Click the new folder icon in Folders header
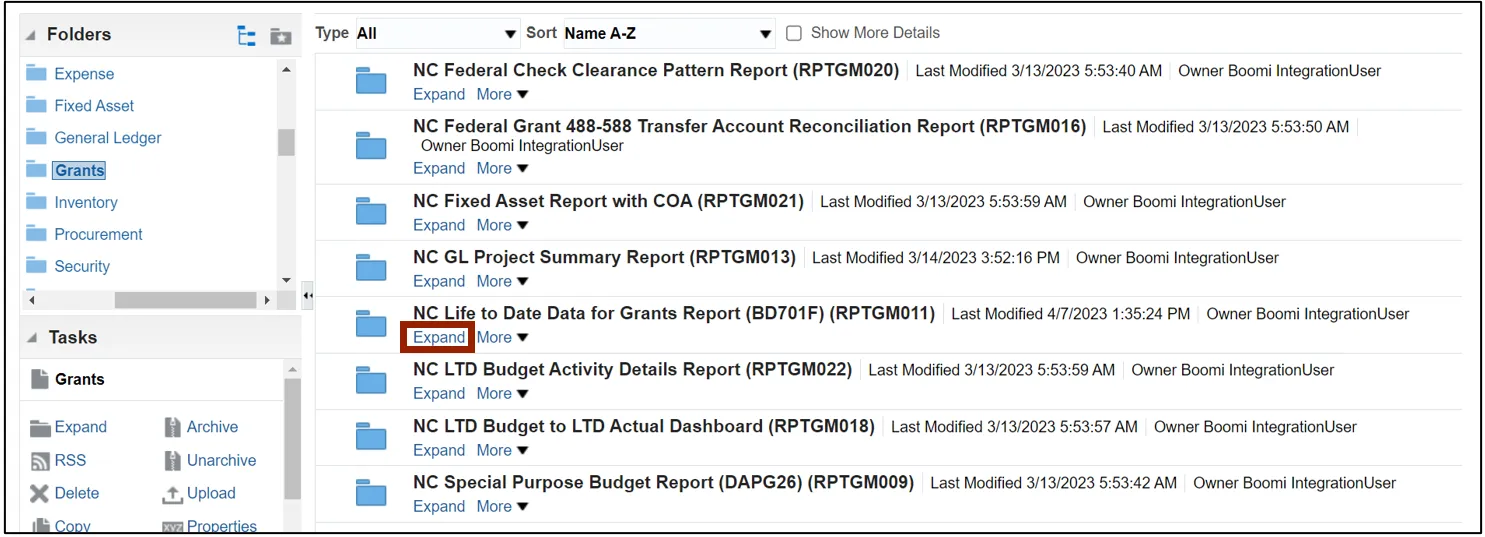This screenshot has height=537, width=1485. (281, 36)
